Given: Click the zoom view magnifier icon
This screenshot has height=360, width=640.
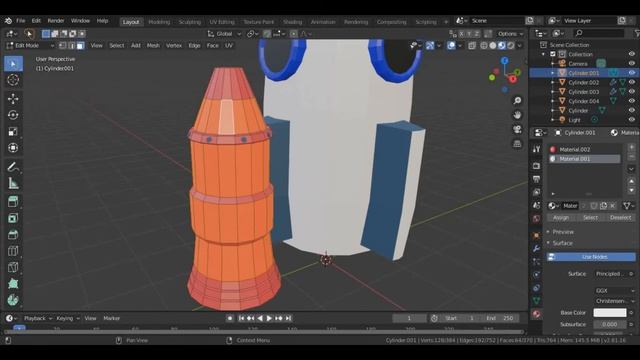Looking at the screenshot, I should (x=517, y=101).
